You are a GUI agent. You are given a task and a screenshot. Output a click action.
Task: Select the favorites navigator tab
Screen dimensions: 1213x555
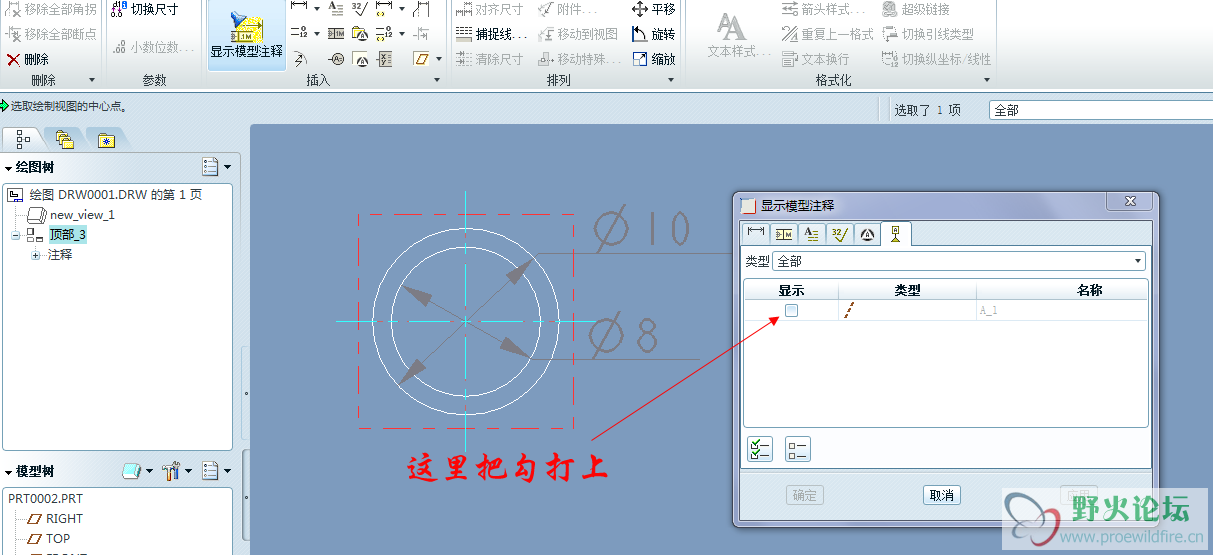[x=106, y=140]
